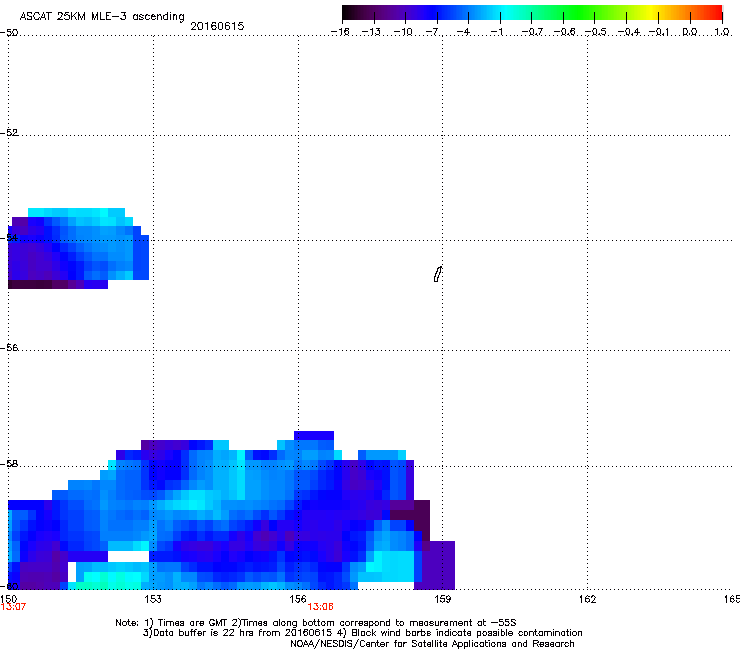Click the longitude label 162
The height and width of the screenshot is (650, 740).
587,599
